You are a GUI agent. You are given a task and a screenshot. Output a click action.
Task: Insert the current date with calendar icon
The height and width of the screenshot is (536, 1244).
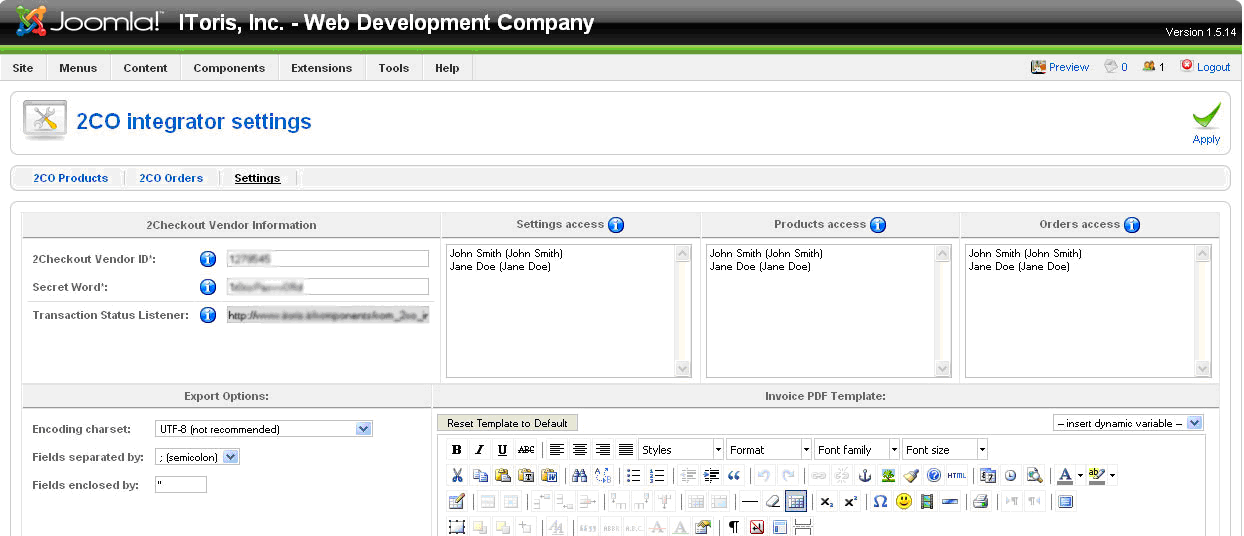(x=988, y=476)
